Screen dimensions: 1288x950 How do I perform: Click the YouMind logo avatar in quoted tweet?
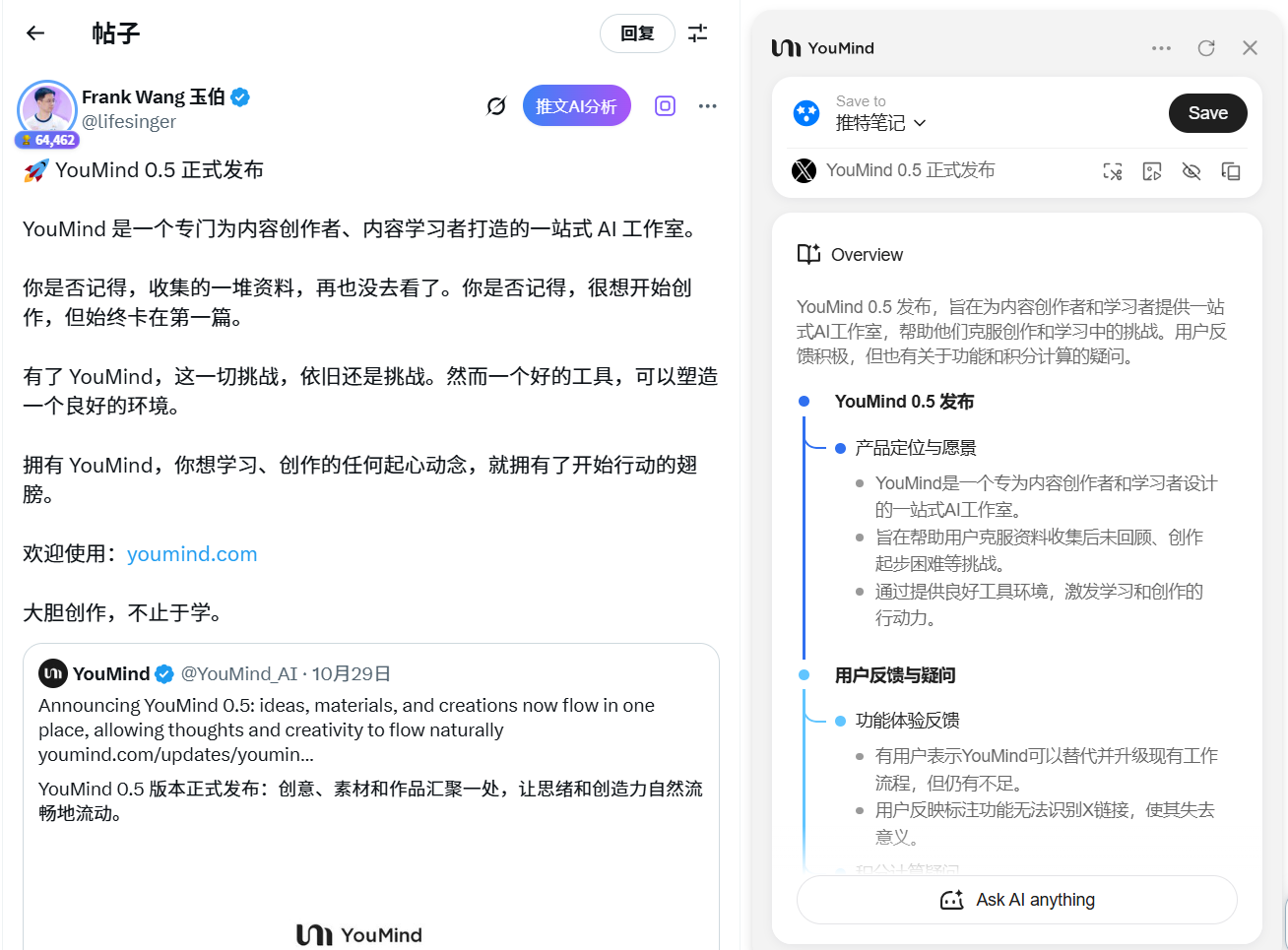click(53, 673)
